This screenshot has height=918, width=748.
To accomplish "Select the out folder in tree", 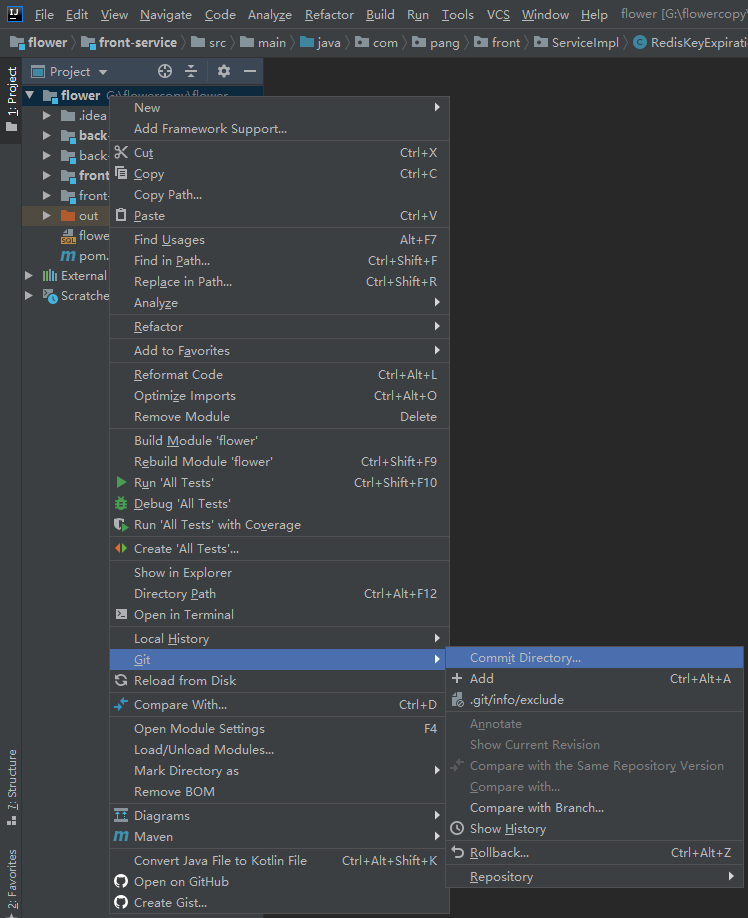I will (x=66, y=215).
